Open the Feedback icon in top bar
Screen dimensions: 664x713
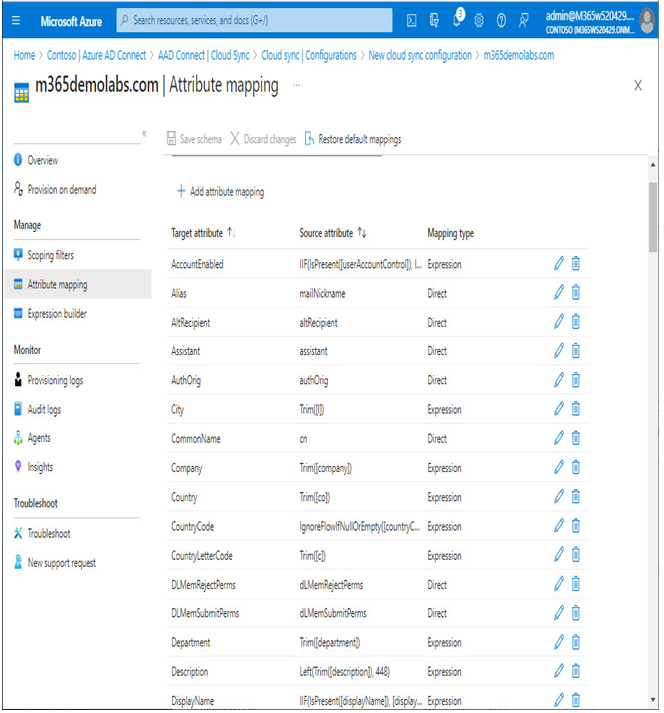523,20
